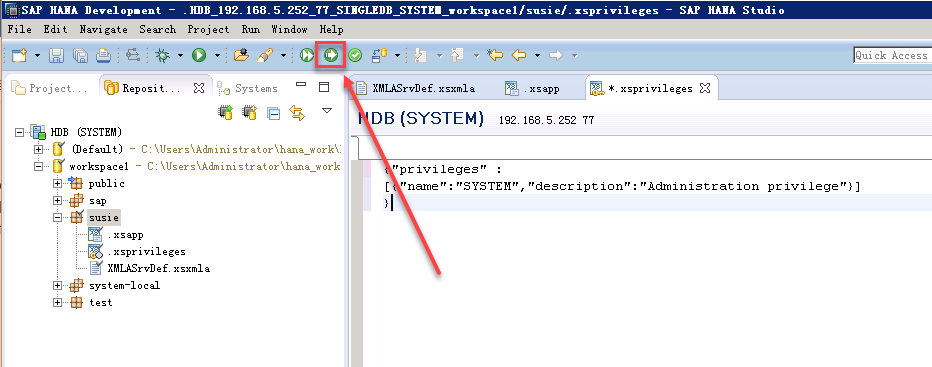Close the .xsprivileges editor tab

click(704, 88)
